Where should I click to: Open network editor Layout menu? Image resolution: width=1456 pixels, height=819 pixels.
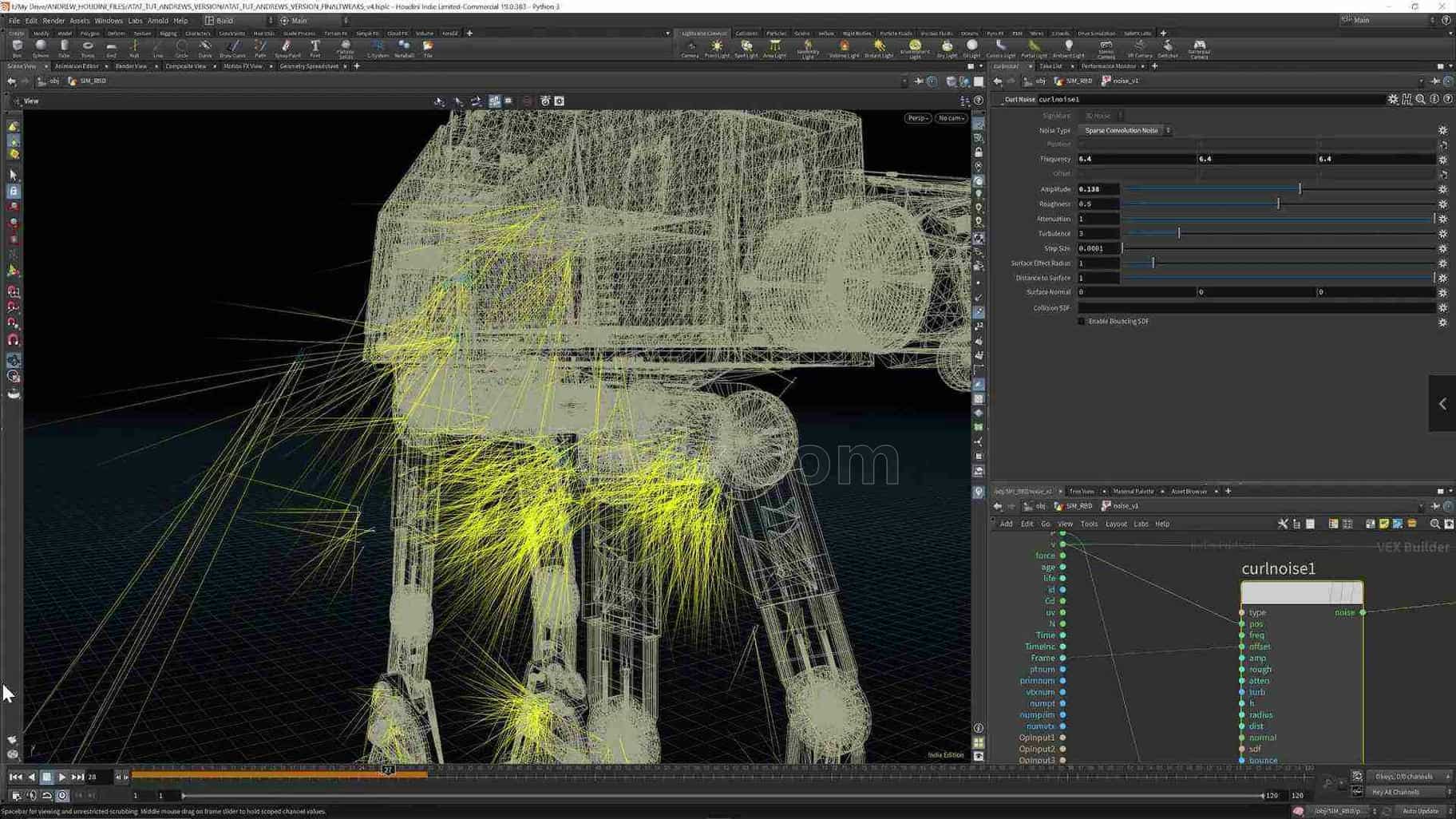[1116, 524]
